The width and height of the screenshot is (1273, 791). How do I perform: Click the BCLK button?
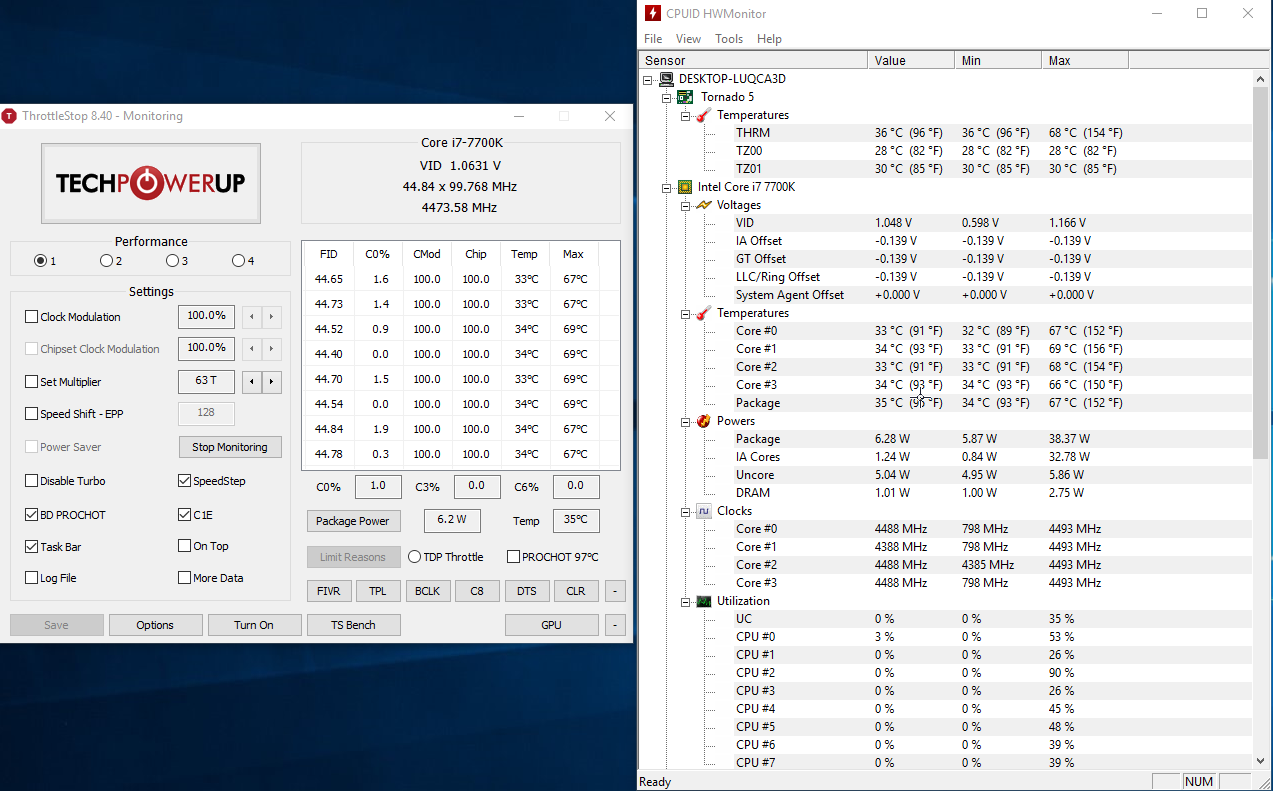click(x=427, y=591)
